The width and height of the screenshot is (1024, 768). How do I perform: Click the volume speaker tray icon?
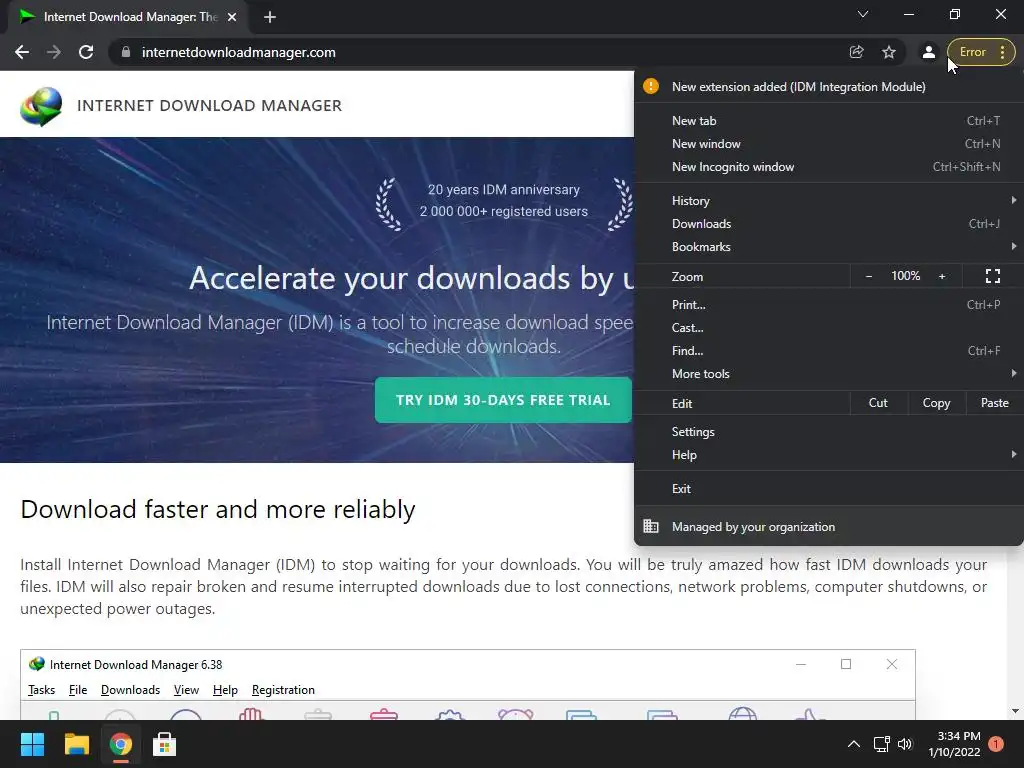(905, 744)
